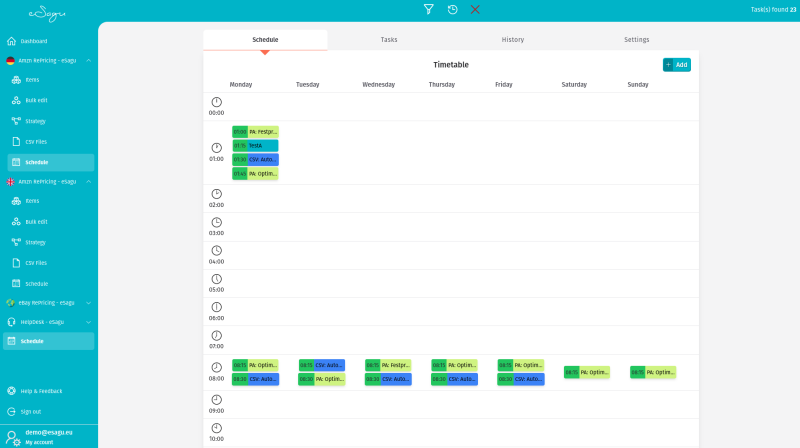Open Monday 01:30 CSV: Auto... task
The width and height of the screenshot is (800, 448).
pyautogui.click(x=255, y=160)
